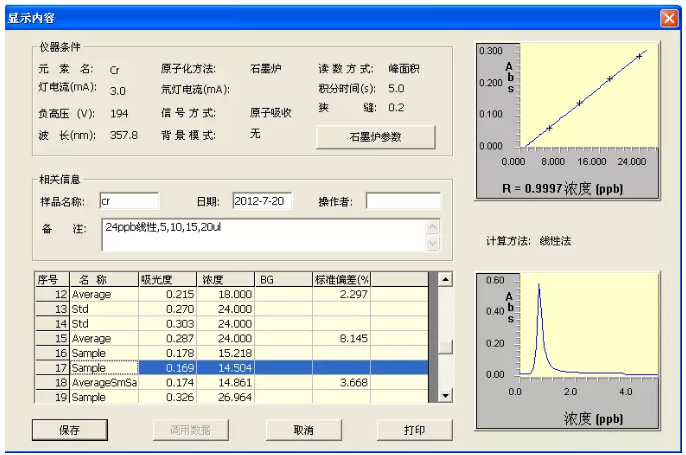Click the 吸光度 column header

tap(167, 279)
